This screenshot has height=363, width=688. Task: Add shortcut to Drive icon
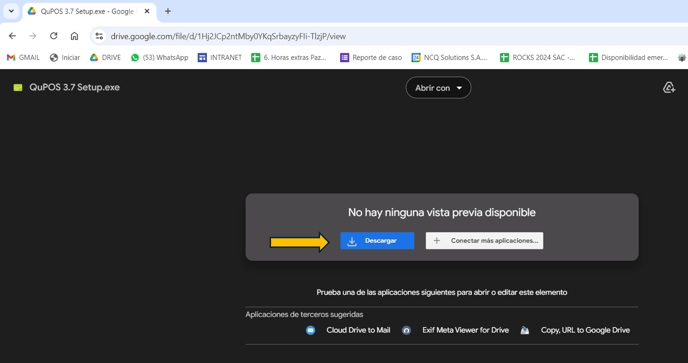tap(669, 88)
